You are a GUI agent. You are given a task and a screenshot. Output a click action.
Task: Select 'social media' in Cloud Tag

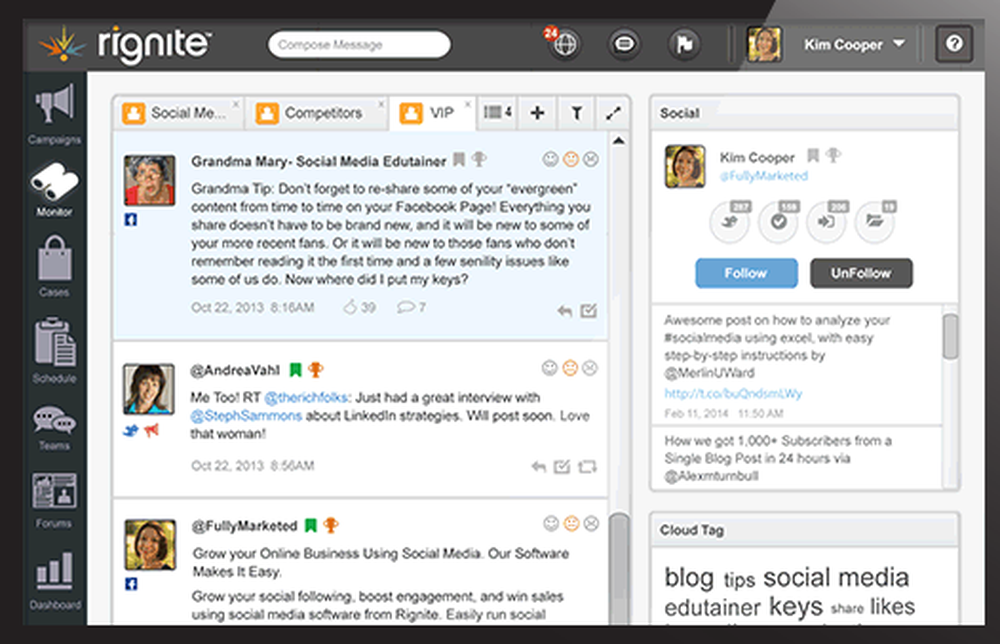pyautogui.click(x=836, y=578)
